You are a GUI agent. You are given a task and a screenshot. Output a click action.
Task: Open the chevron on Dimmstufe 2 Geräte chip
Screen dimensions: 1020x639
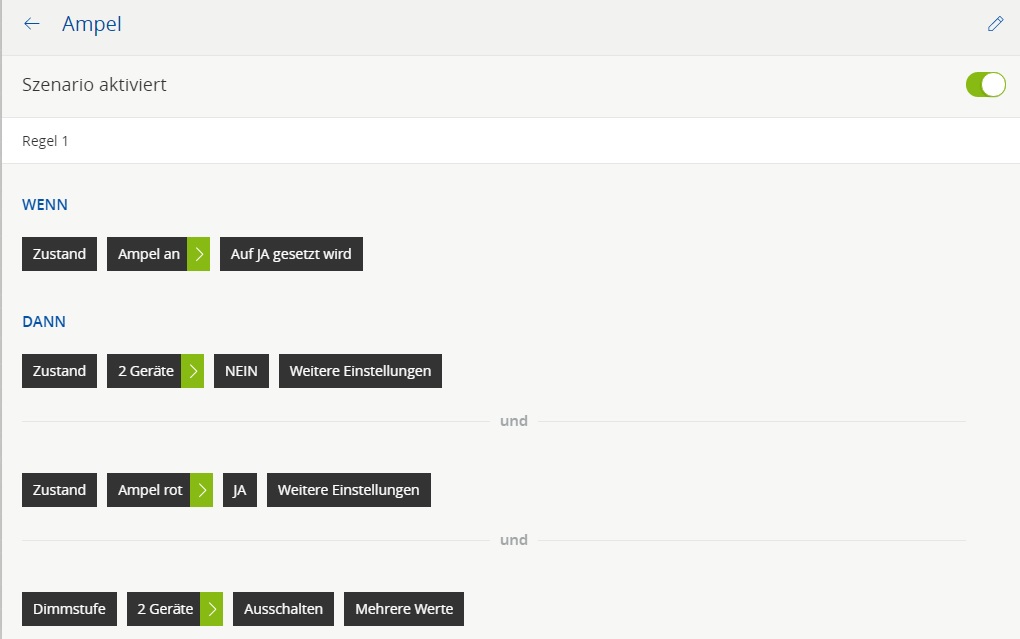pos(211,608)
